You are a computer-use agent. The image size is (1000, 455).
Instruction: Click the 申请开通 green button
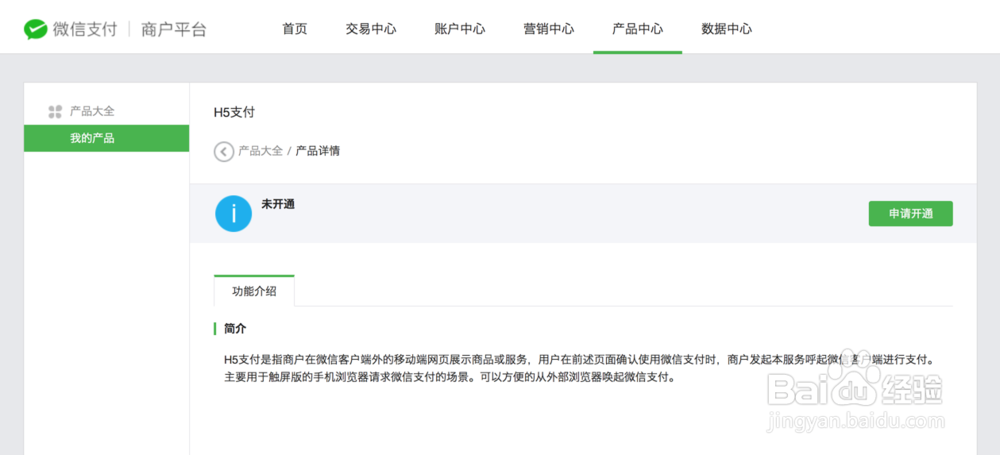(911, 214)
